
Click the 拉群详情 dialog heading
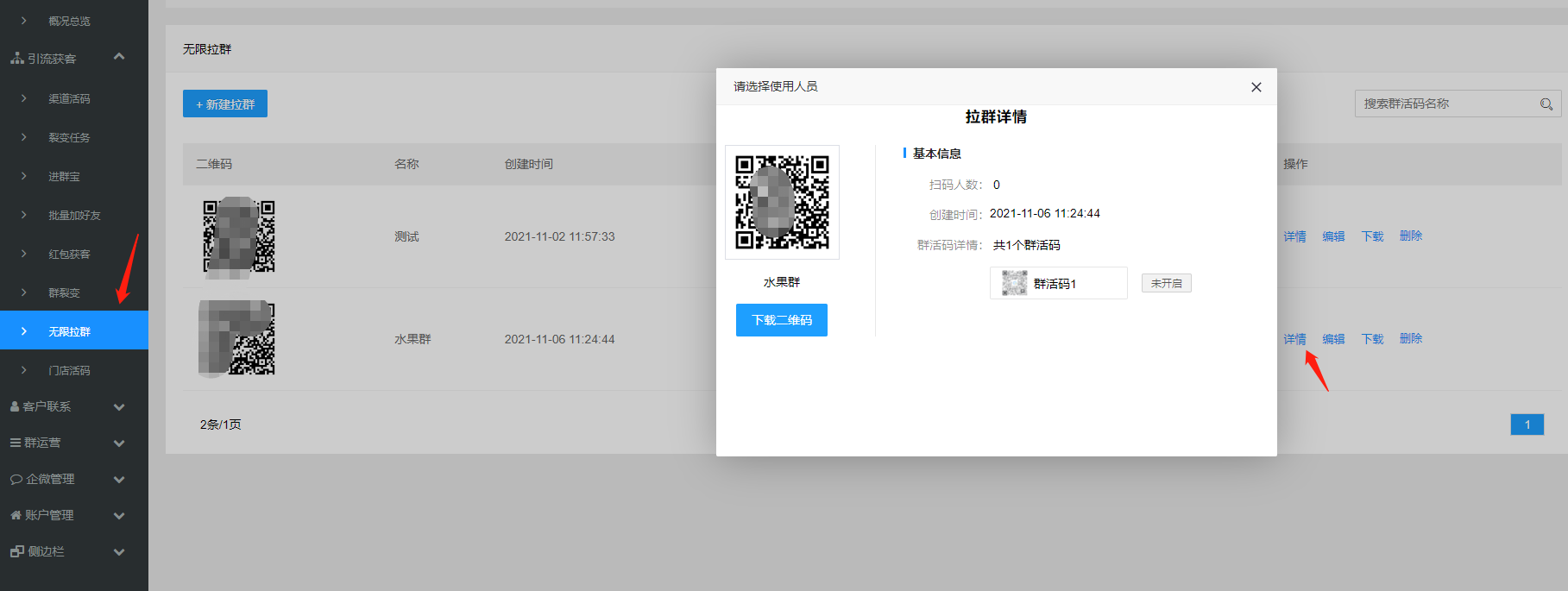click(x=996, y=117)
